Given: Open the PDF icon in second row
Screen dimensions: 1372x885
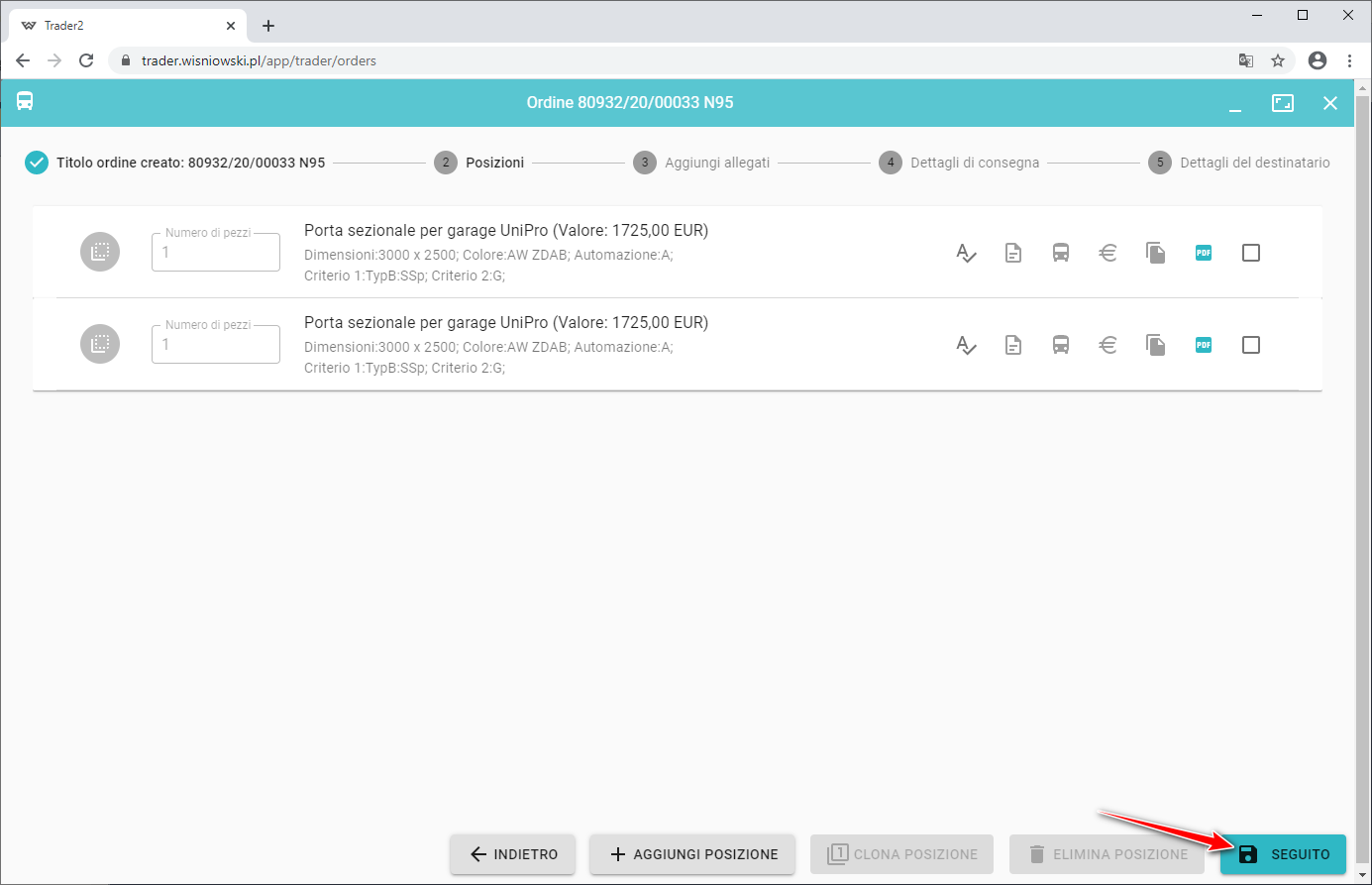Looking at the screenshot, I should (1204, 345).
